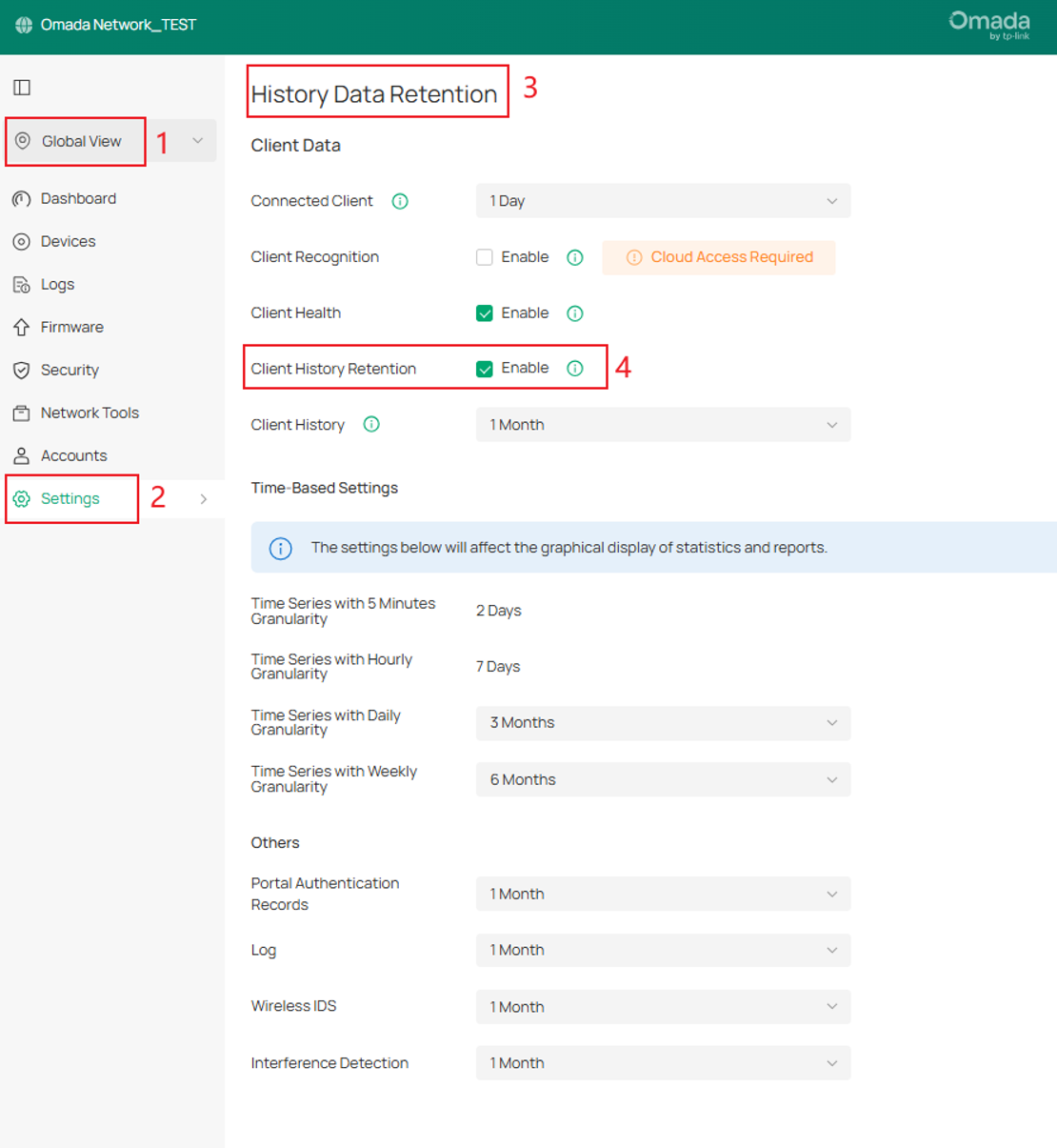Image resolution: width=1057 pixels, height=1148 pixels.
Task: Open the Client History 1 Month dropdown
Action: [x=663, y=425]
